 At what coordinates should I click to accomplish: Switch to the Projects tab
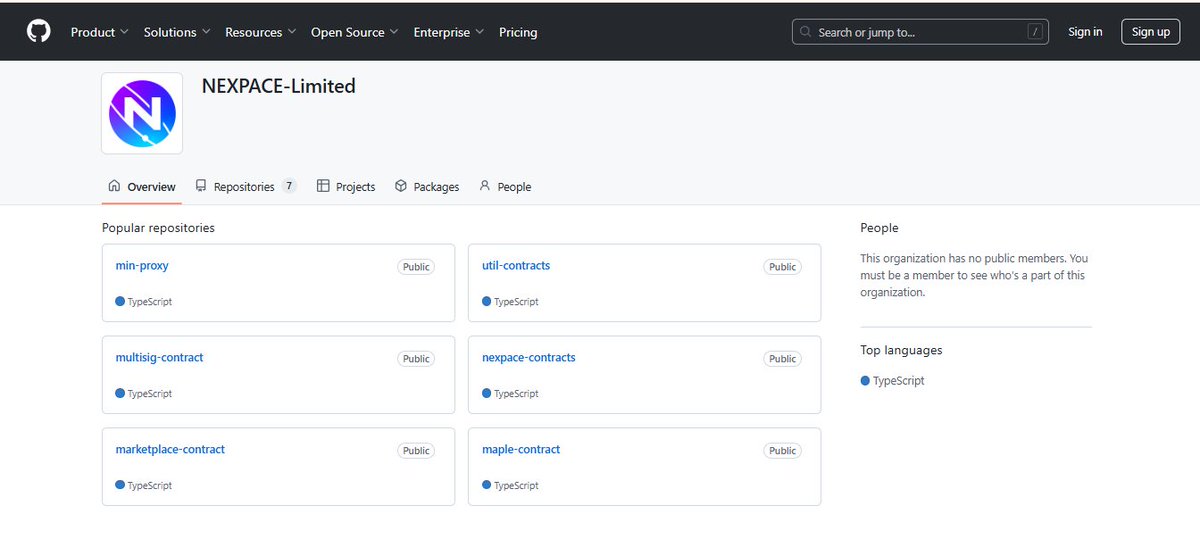coord(346,187)
